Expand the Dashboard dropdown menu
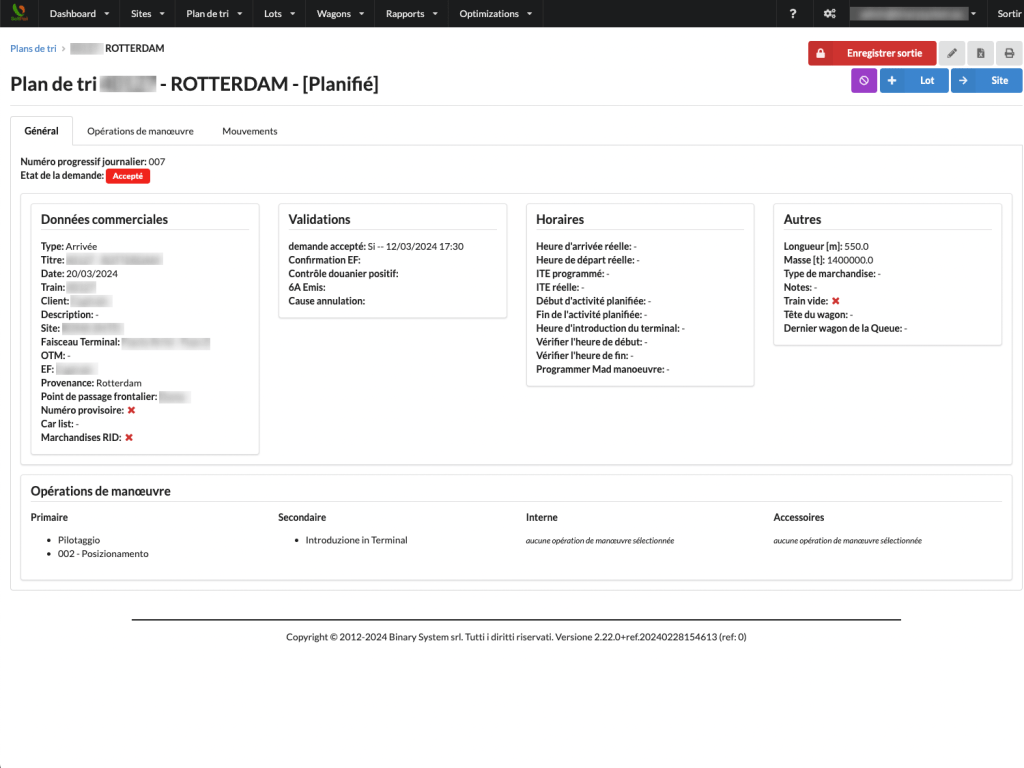Viewport: 1024px width, 768px height. 79,14
